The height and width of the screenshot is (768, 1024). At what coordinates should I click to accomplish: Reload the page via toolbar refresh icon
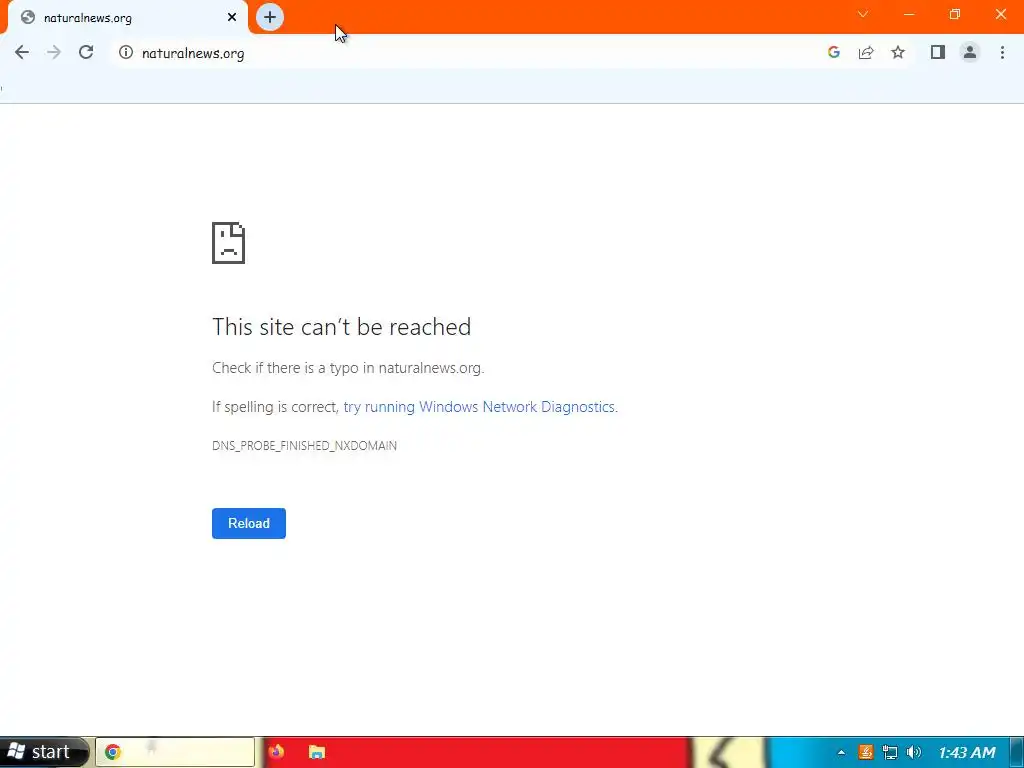(86, 53)
